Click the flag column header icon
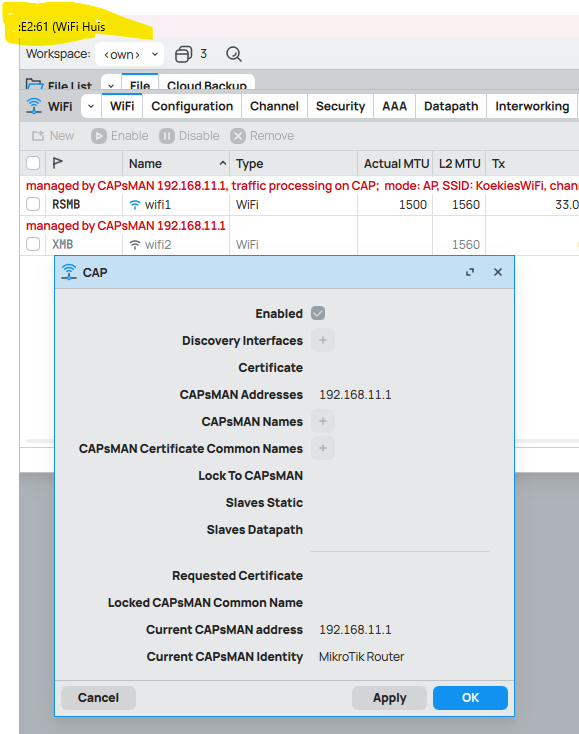This screenshot has height=734, width=579. pyautogui.click(x=58, y=163)
